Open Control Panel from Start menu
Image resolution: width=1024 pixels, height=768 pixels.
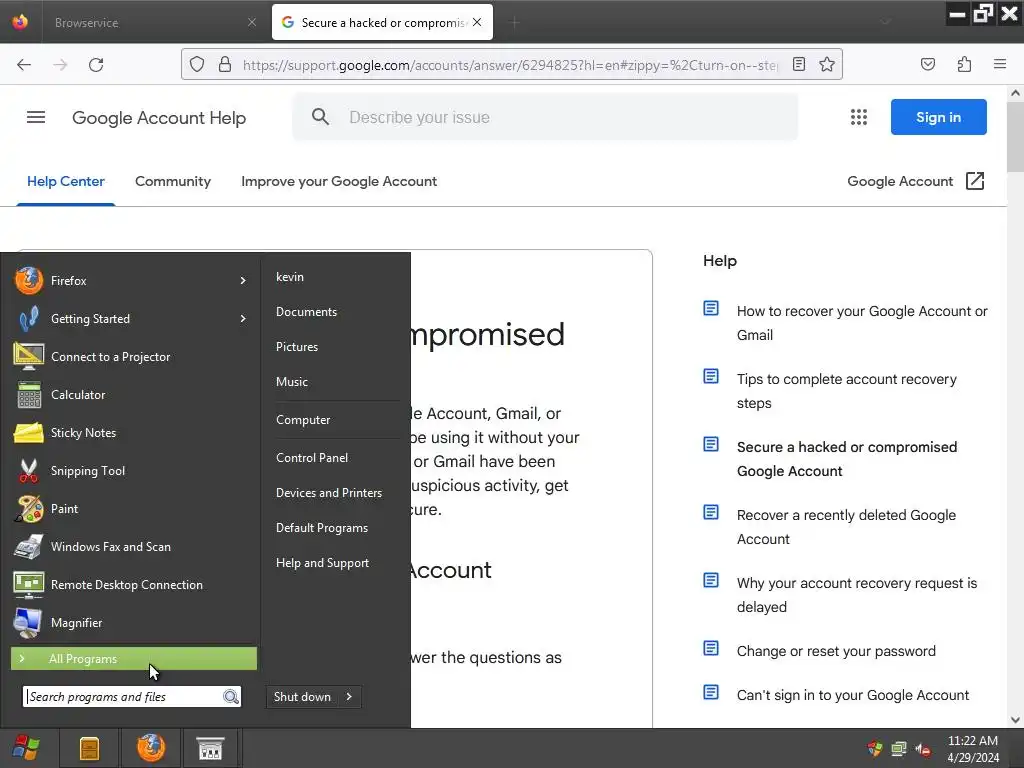tap(312, 458)
